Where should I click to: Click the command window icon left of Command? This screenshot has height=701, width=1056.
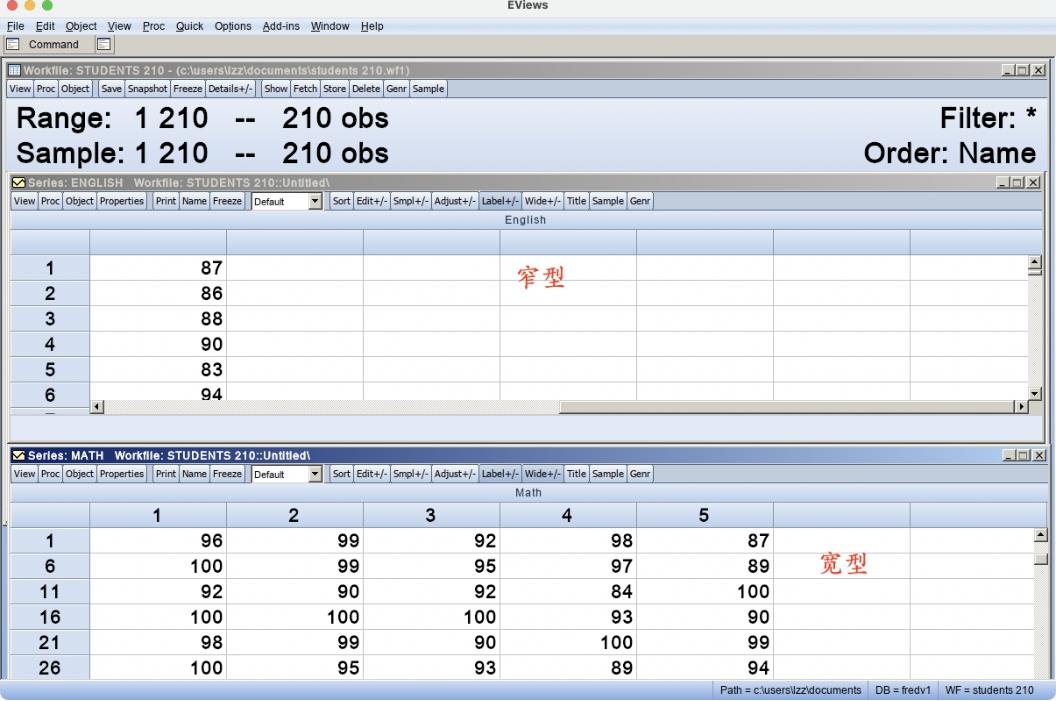[x=13, y=44]
